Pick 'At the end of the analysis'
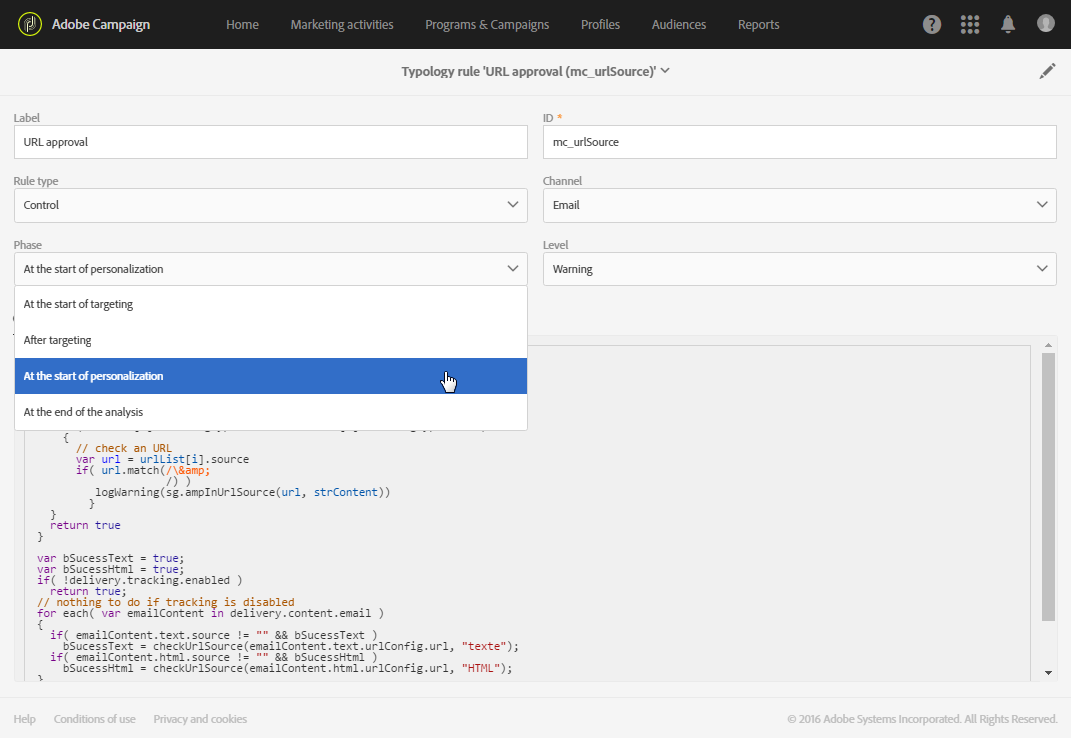Image resolution: width=1071 pixels, height=738 pixels. (270, 412)
